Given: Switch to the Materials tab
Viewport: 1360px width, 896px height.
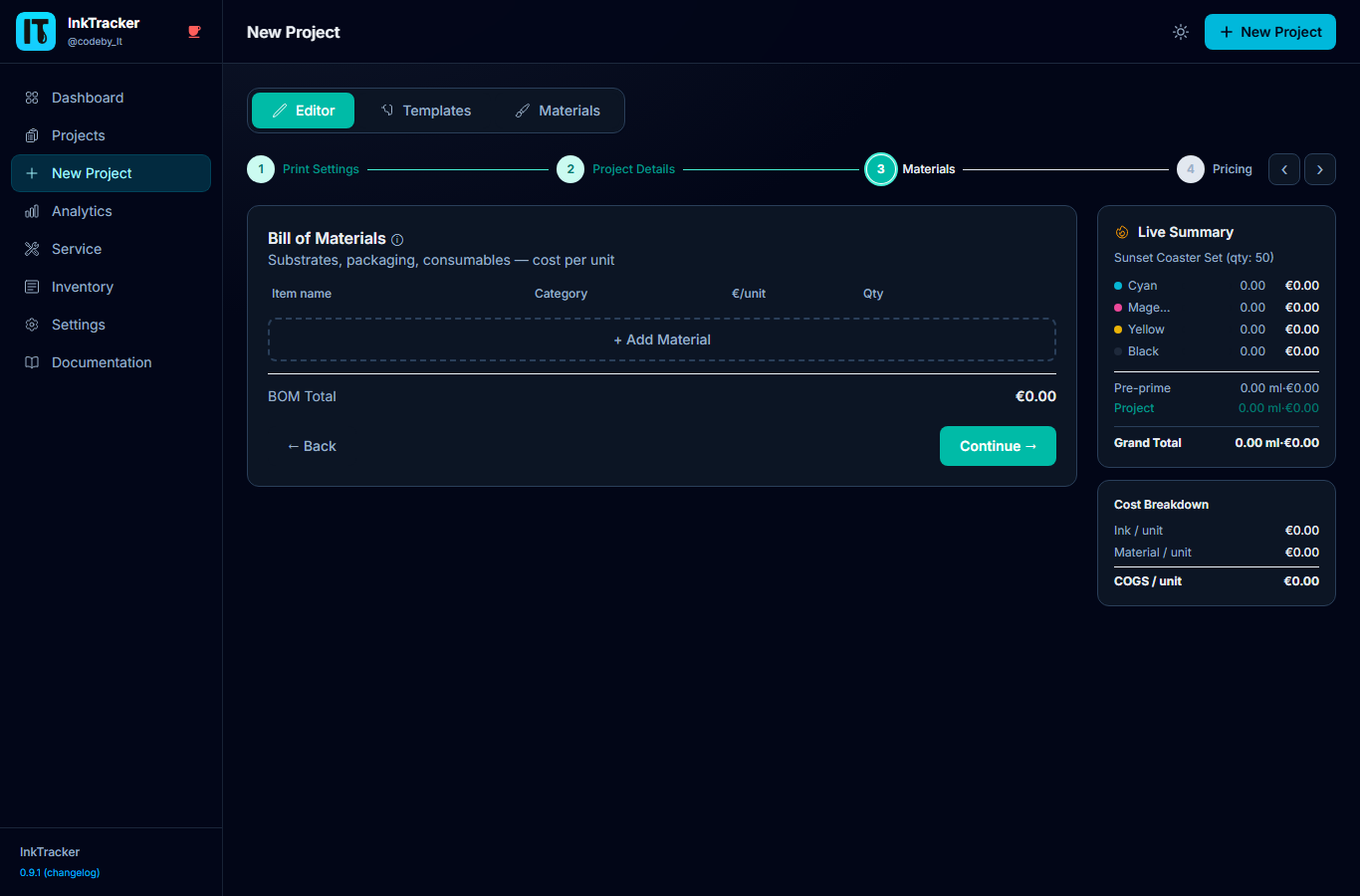Looking at the screenshot, I should pyautogui.click(x=558, y=111).
